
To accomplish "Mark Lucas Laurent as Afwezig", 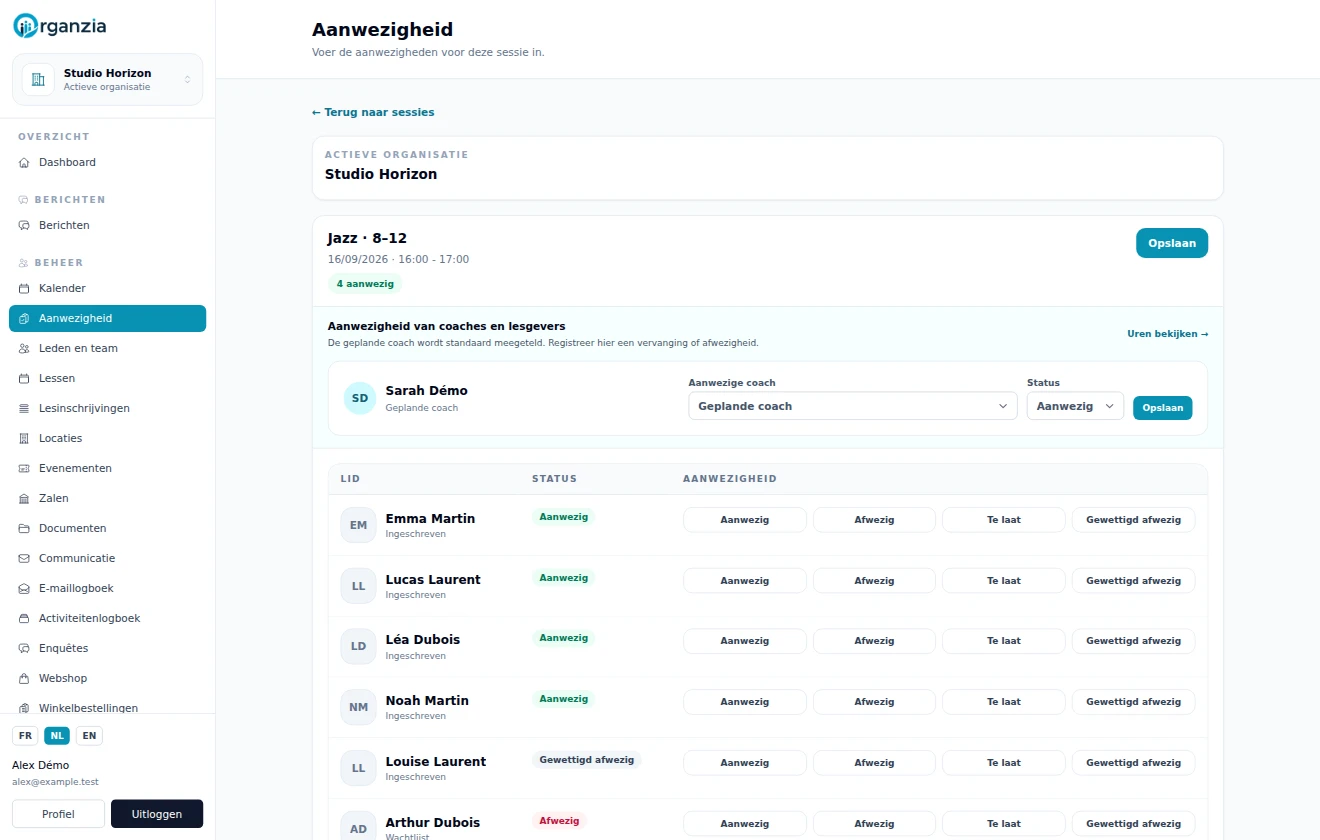I will coord(874,581).
